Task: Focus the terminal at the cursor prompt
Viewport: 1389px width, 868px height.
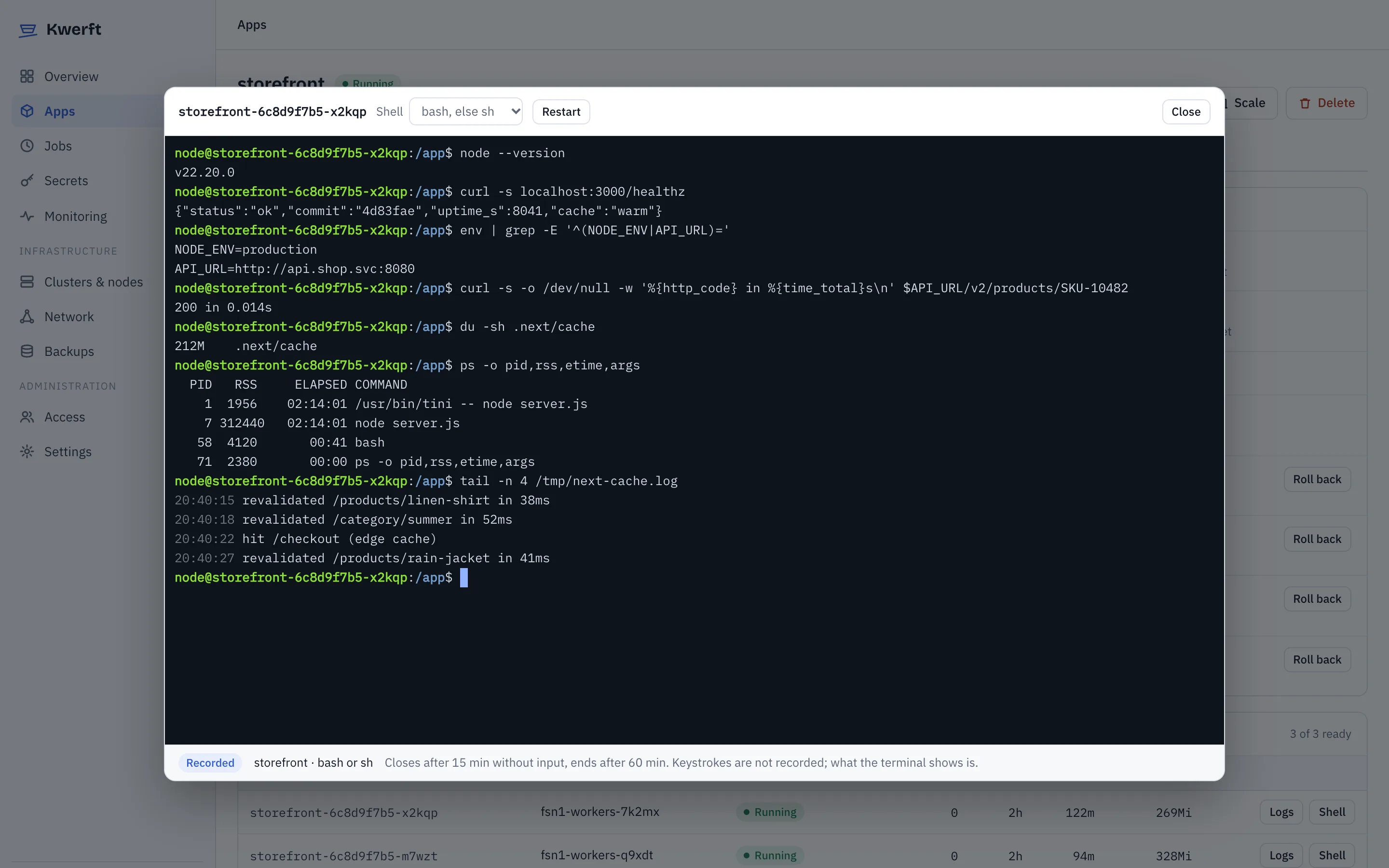Action: click(464, 578)
